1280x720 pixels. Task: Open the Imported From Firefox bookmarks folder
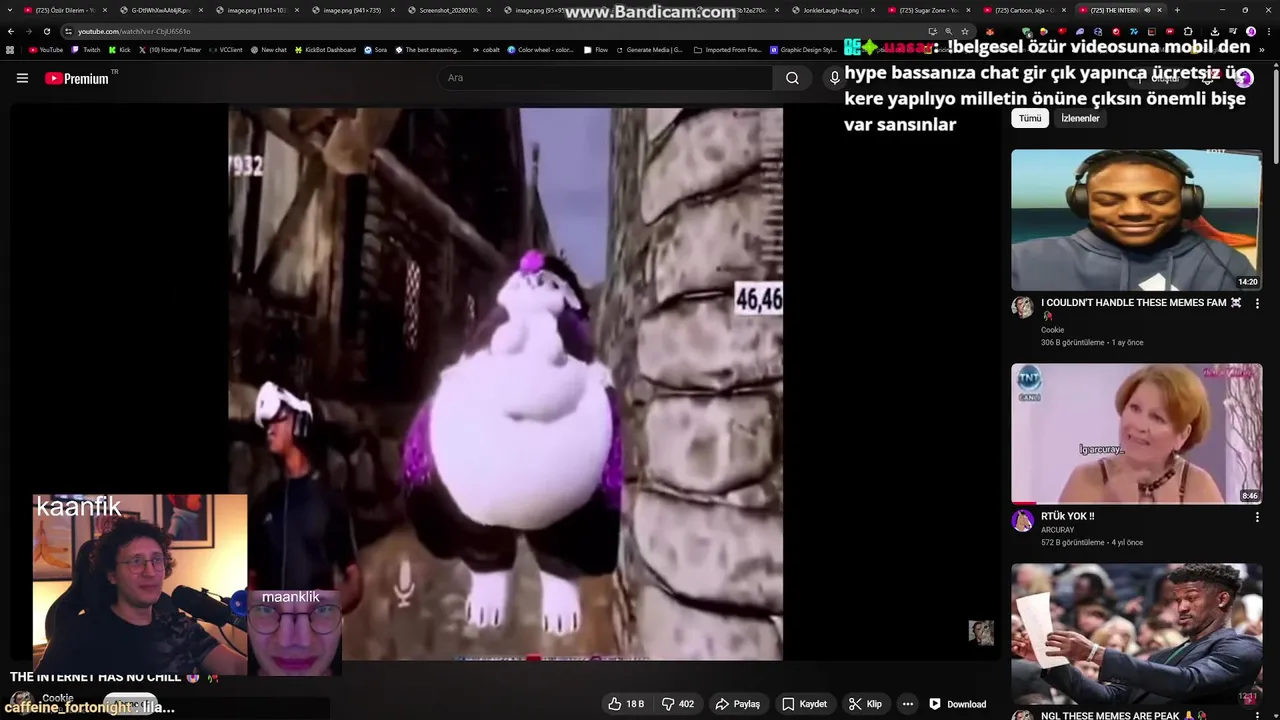pos(727,49)
